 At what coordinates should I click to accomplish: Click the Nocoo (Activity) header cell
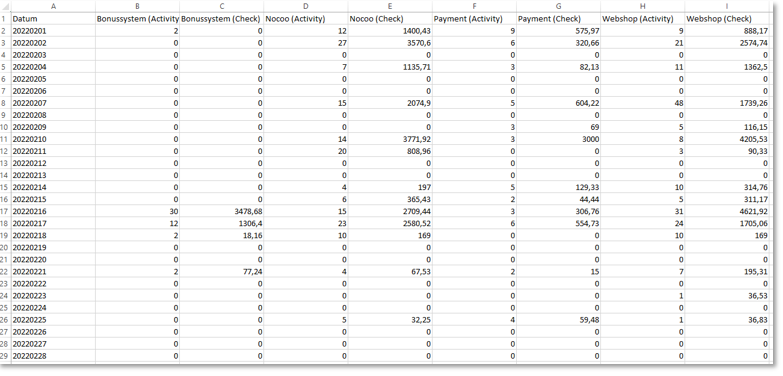coord(306,19)
